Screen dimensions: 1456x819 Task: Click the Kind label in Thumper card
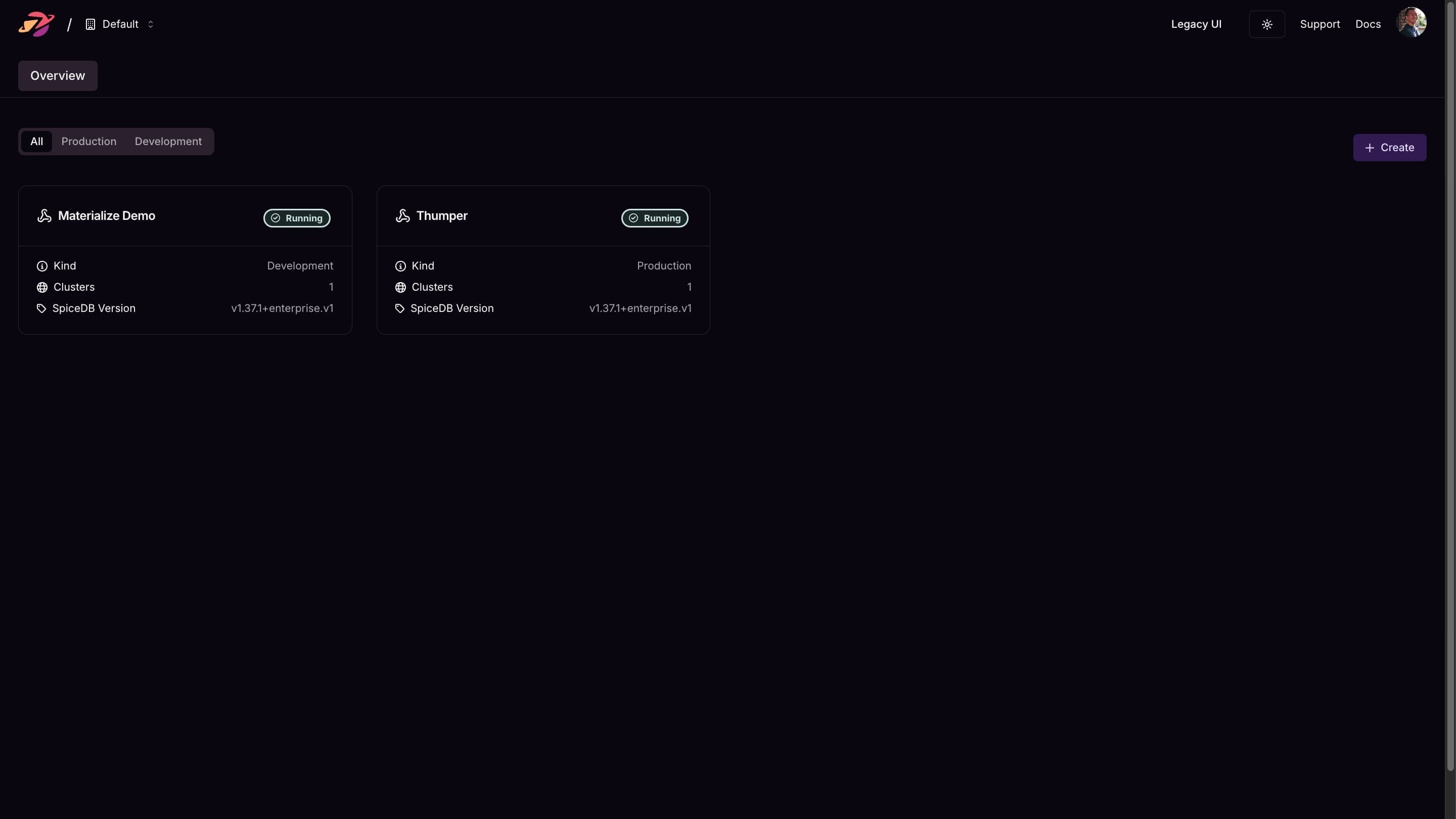[x=423, y=265]
